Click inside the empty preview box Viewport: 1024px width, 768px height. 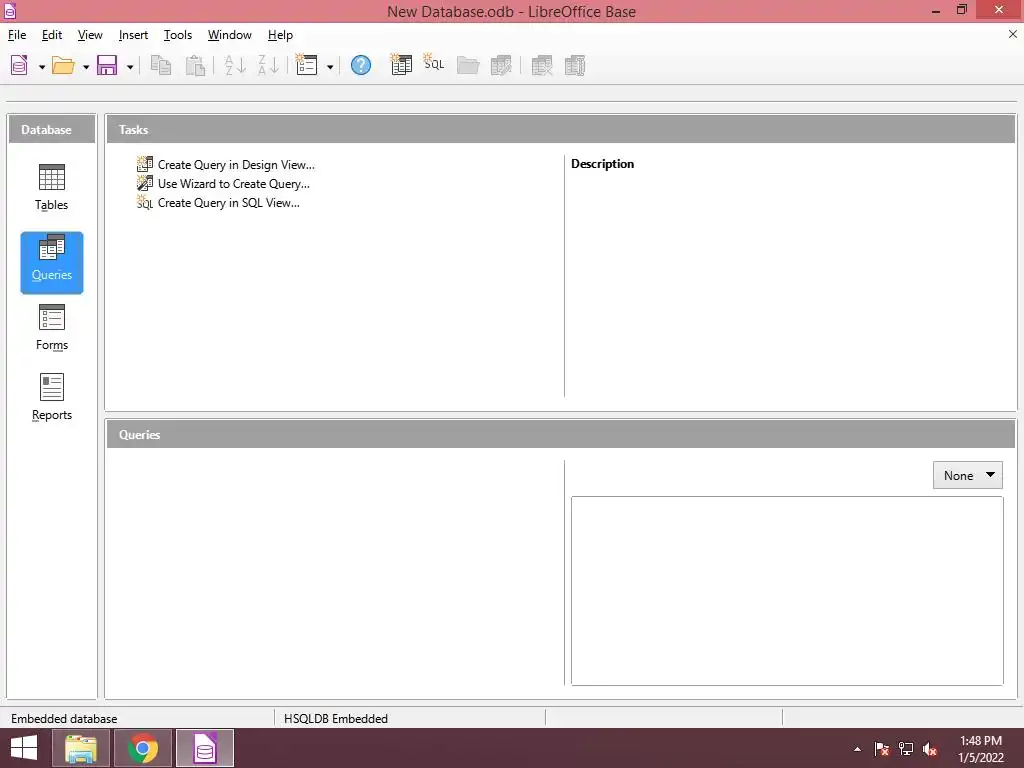click(787, 591)
